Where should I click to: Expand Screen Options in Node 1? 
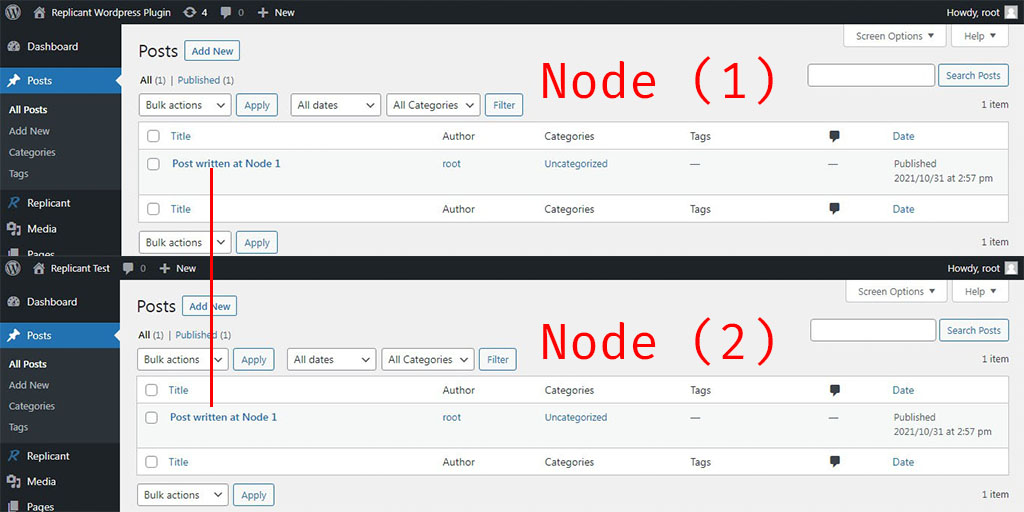[895, 36]
